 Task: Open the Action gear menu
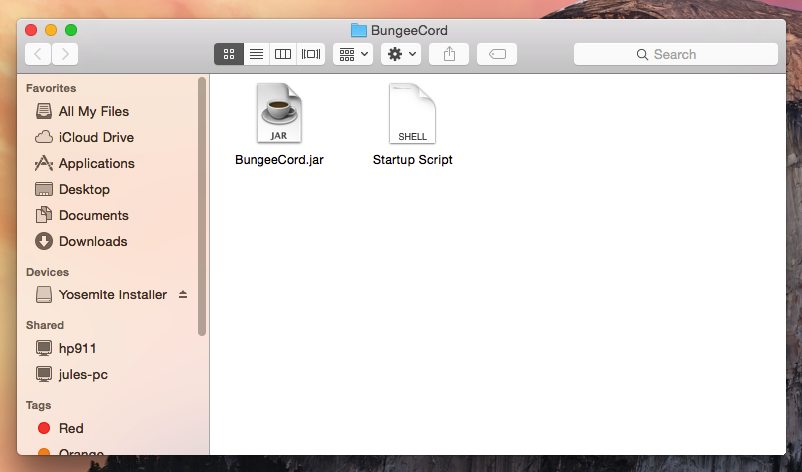pyautogui.click(x=400, y=54)
